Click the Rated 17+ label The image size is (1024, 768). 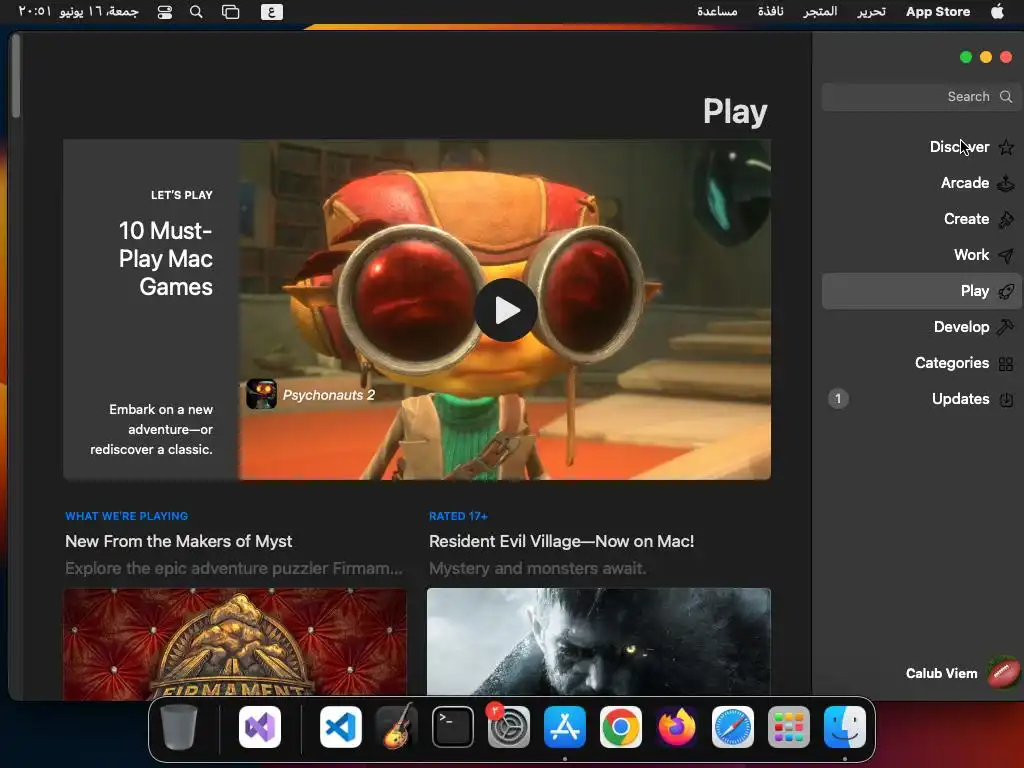(x=458, y=516)
